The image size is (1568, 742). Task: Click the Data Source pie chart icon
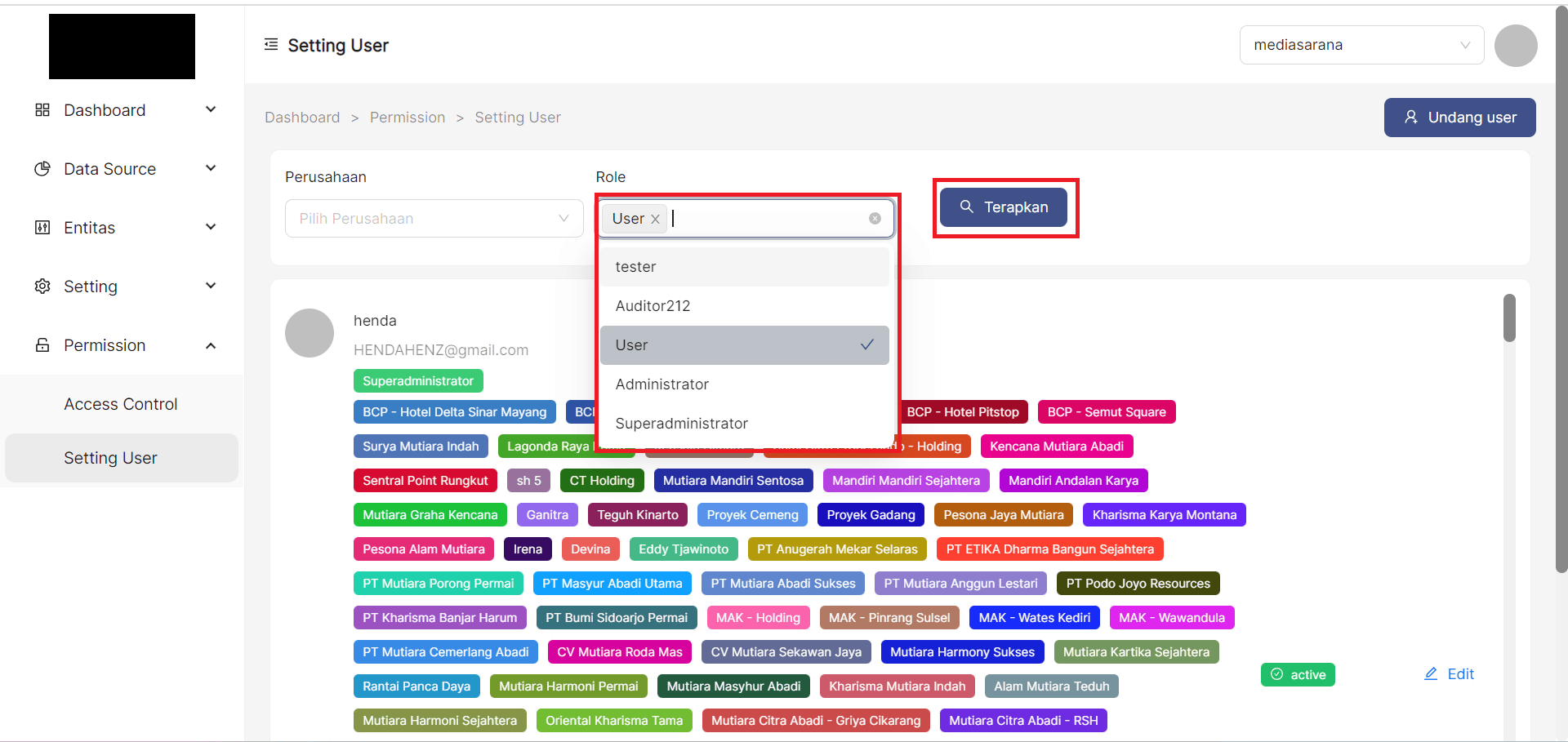pos(42,169)
